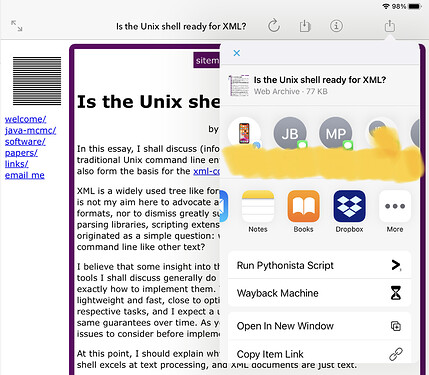Tap the fullscreen expand arrows icon
Viewport: 429px width, 375px height.
pyautogui.click(x=17, y=26)
